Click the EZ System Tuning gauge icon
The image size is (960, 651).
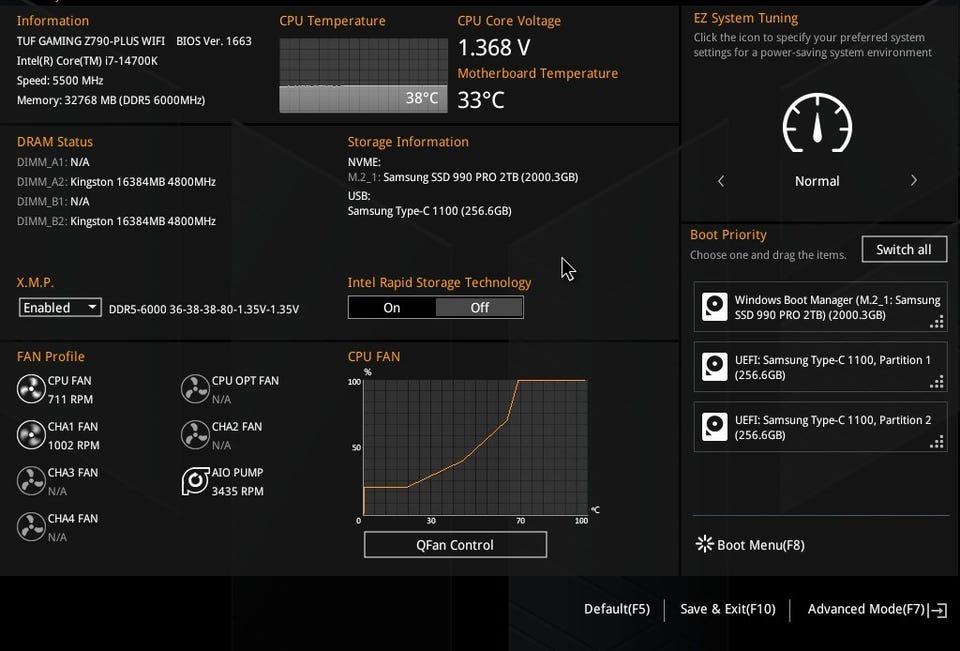[817, 122]
